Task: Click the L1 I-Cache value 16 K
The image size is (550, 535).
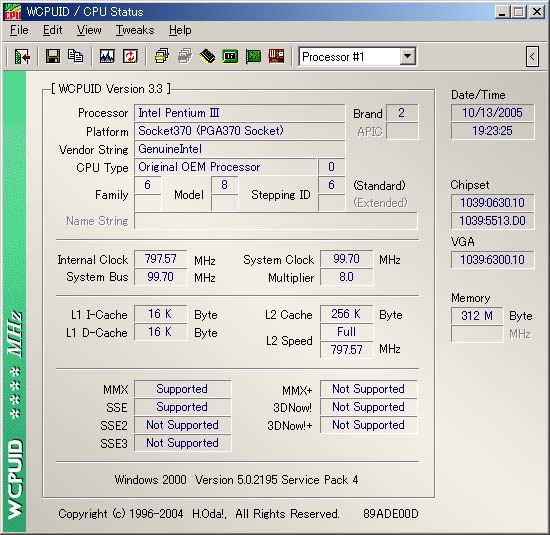Action: click(161, 314)
